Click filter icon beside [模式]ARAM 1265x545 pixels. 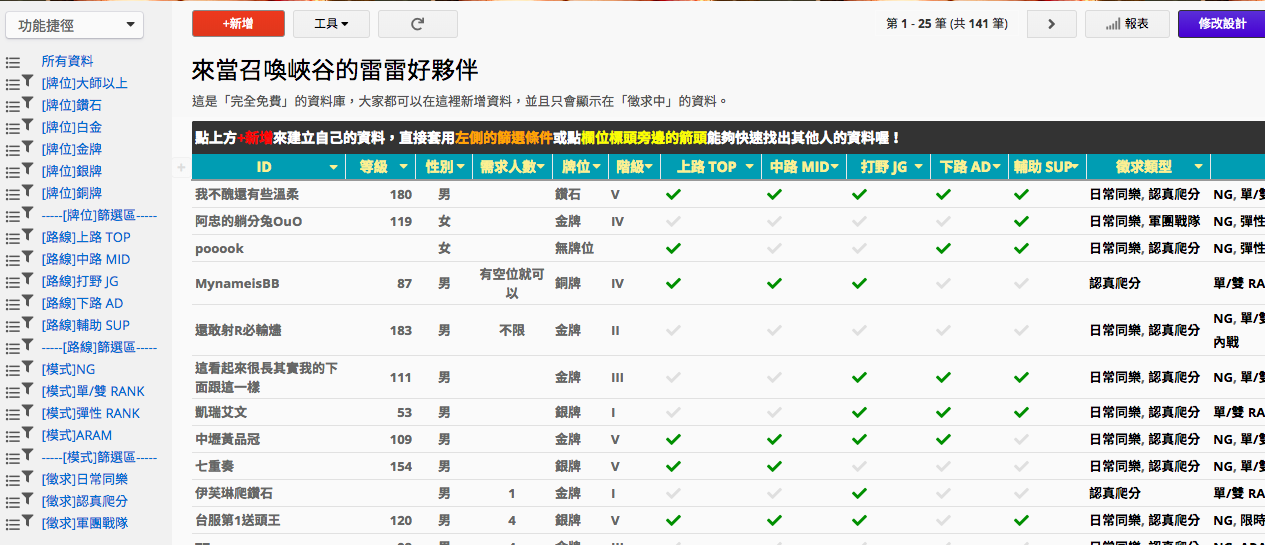27,435
